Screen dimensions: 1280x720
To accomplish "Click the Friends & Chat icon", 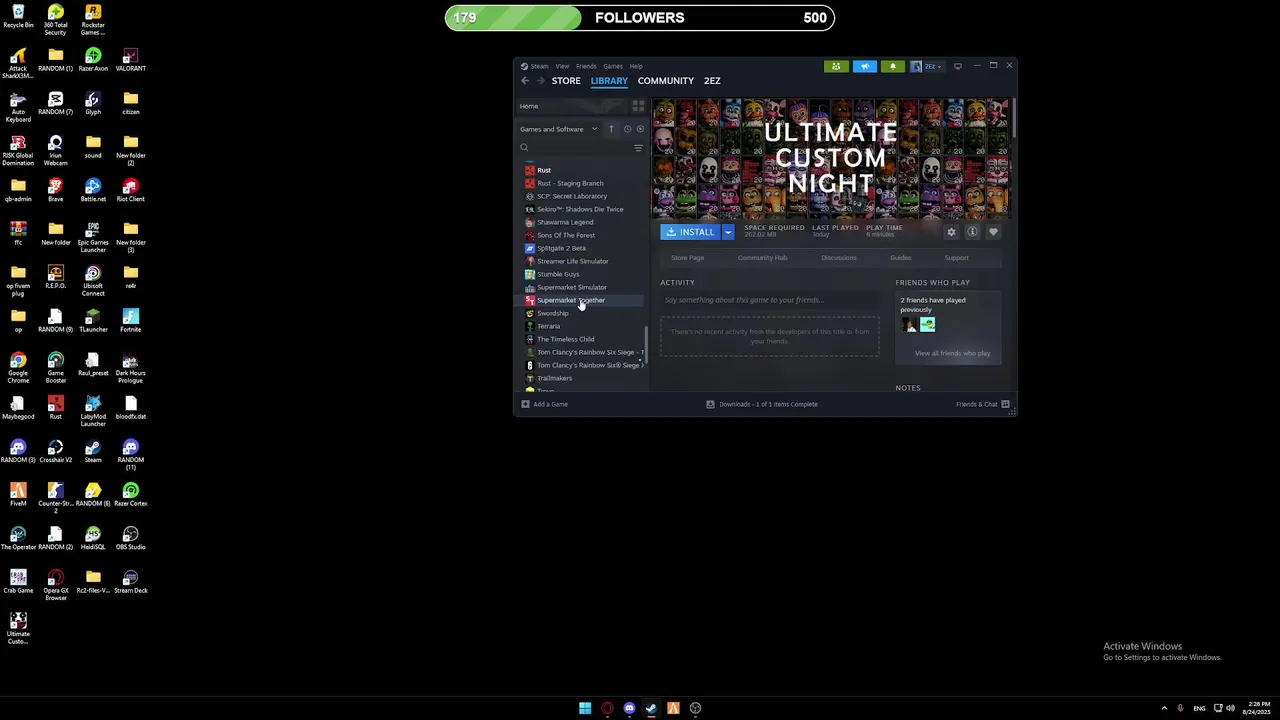I will coord(1006,404).
